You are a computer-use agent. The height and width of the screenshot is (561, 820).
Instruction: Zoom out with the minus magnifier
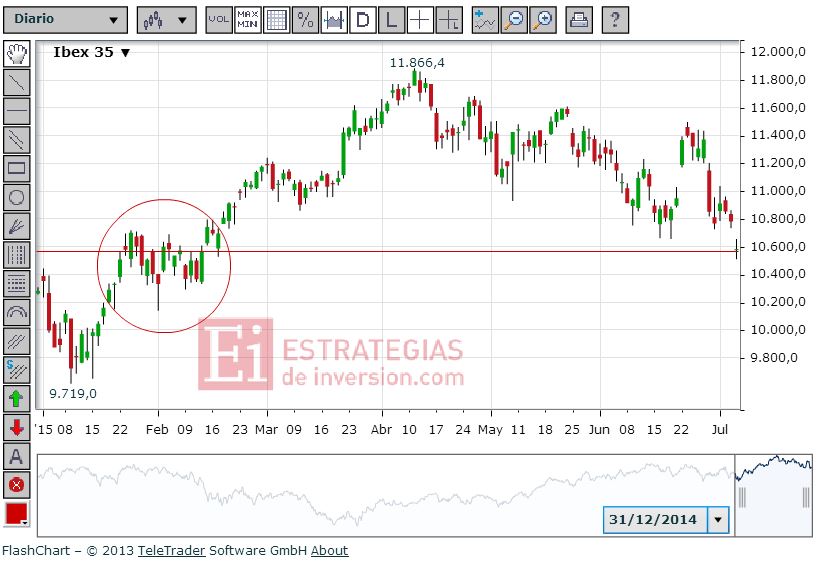point(514,20)
